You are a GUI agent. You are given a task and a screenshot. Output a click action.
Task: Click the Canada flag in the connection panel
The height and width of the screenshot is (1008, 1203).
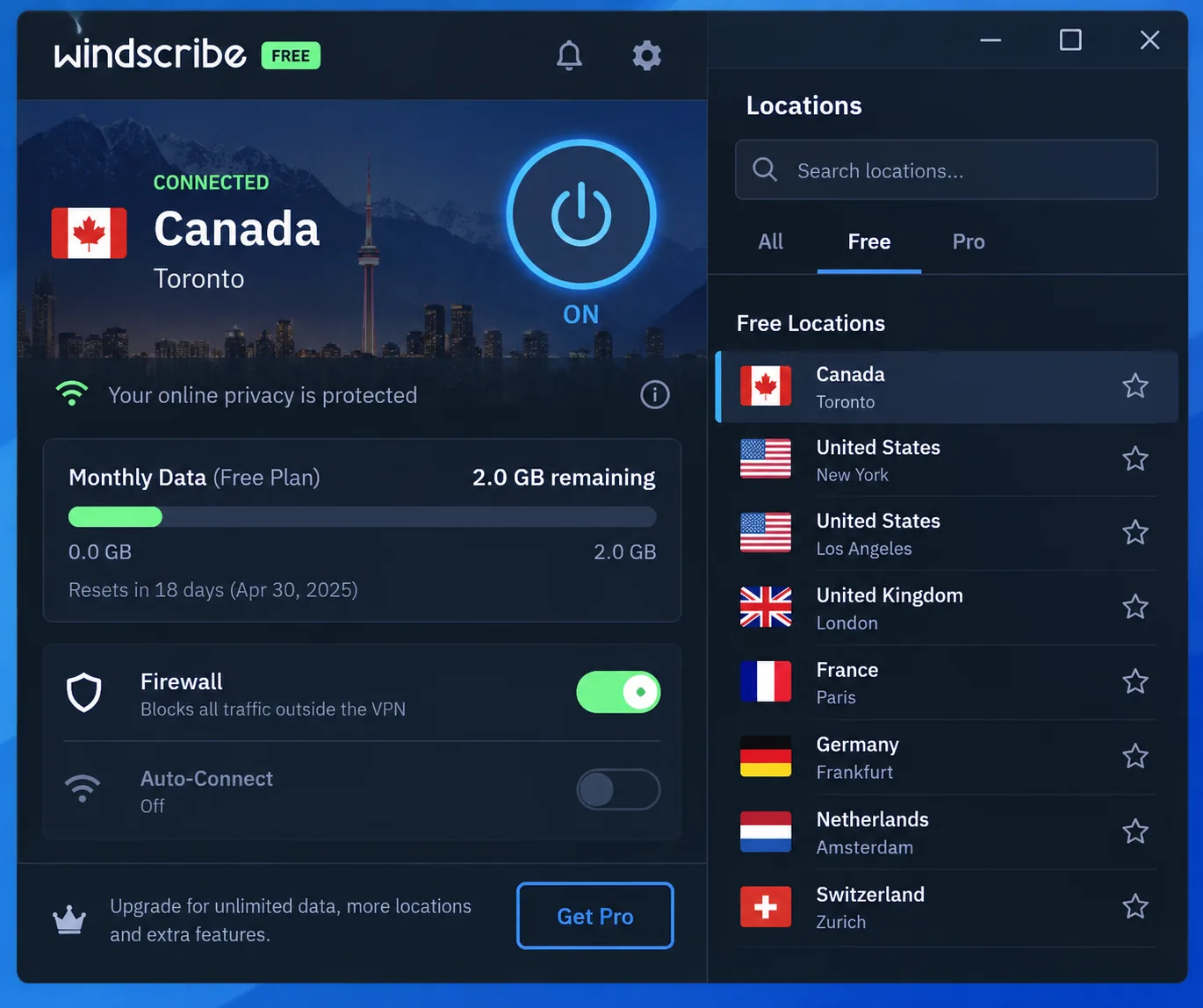89,233
